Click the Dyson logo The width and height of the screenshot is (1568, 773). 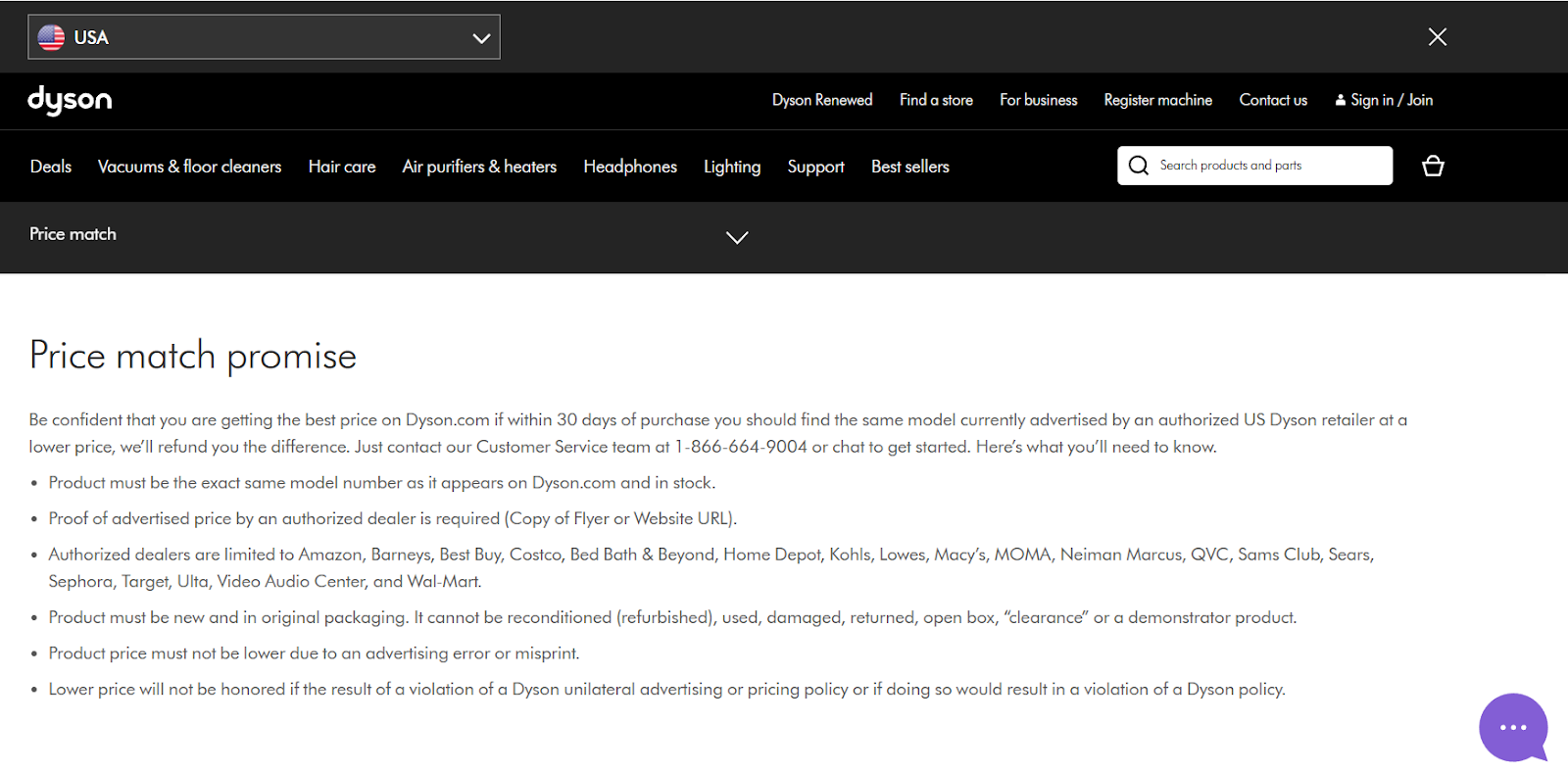[x=70, y=100]
